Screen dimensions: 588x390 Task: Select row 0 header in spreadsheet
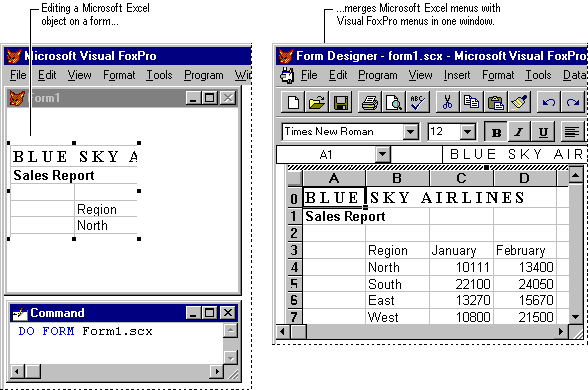(294, 198)
